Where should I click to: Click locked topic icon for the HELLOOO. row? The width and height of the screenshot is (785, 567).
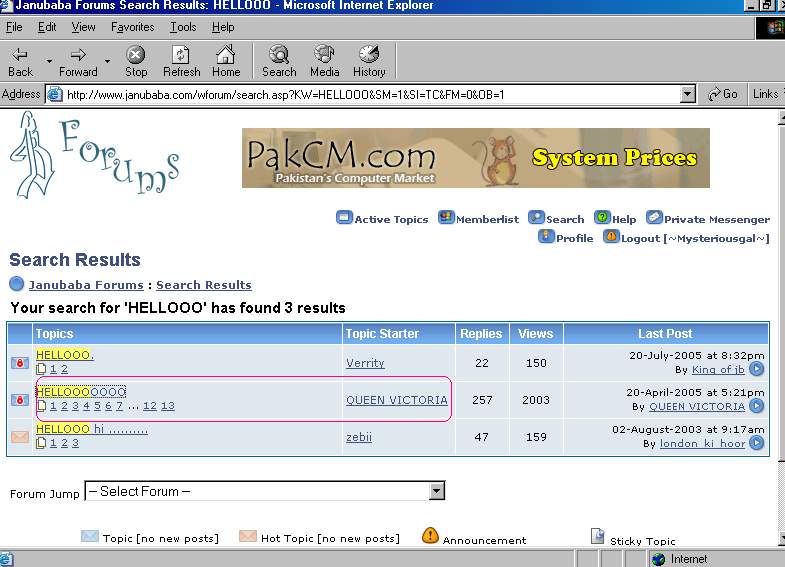coord(20,363)
